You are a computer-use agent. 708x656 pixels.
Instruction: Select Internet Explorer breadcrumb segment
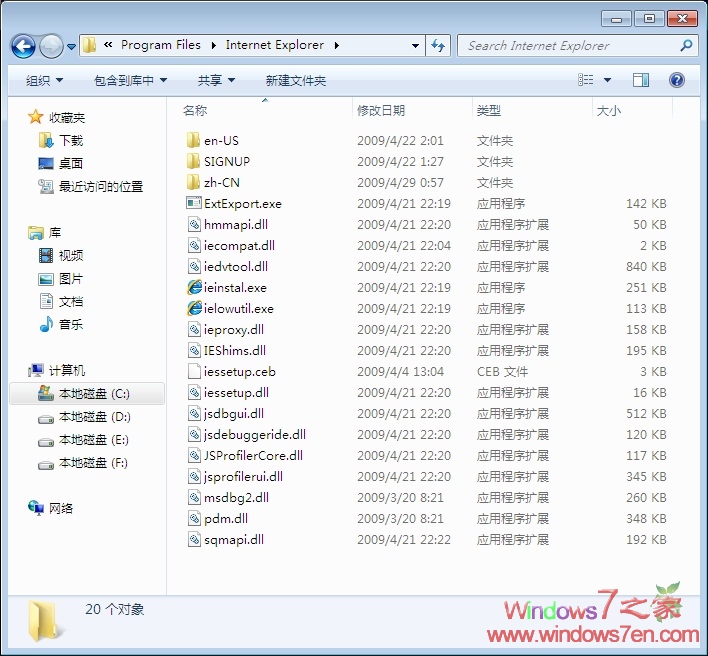275,45
